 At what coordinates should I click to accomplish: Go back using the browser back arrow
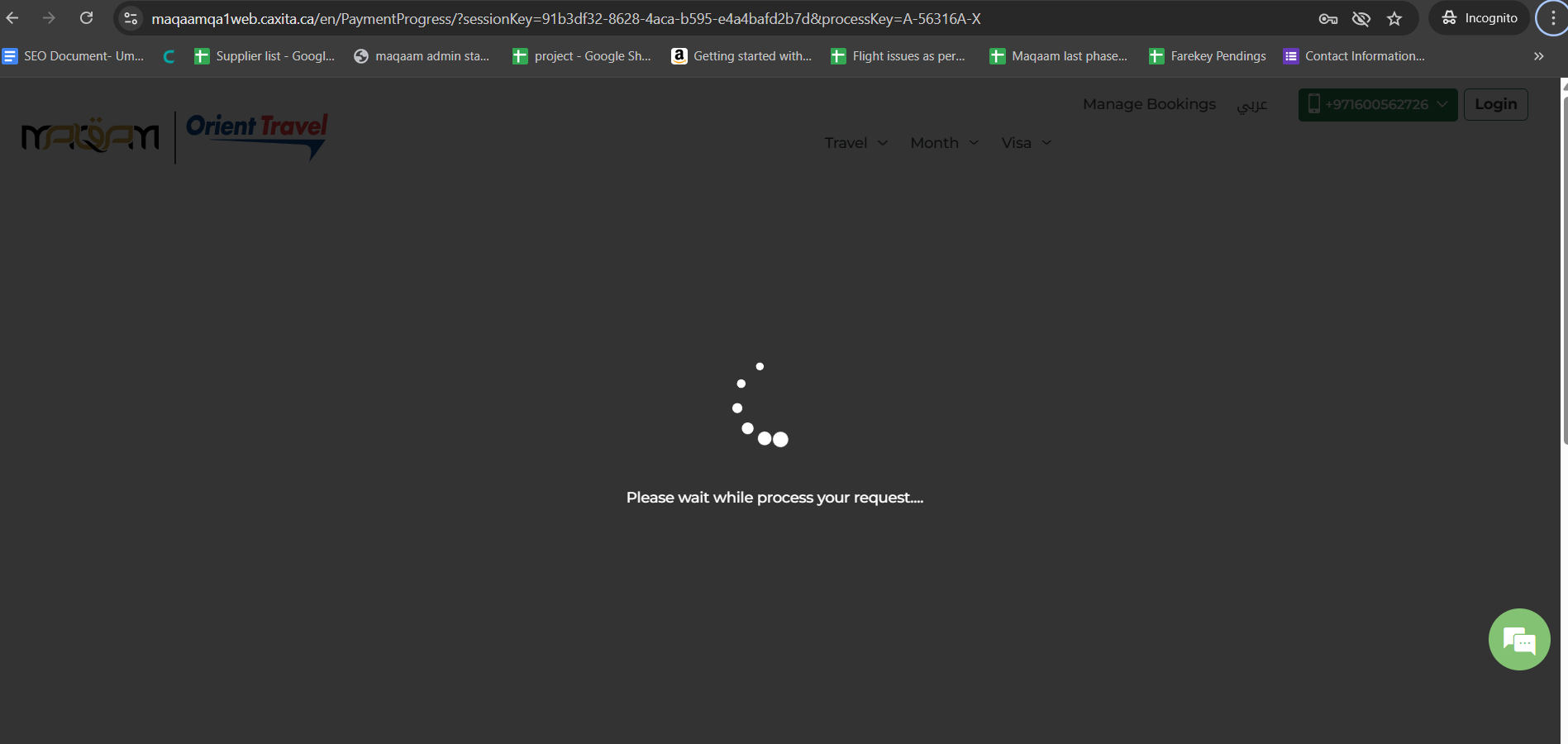point(12,18)
